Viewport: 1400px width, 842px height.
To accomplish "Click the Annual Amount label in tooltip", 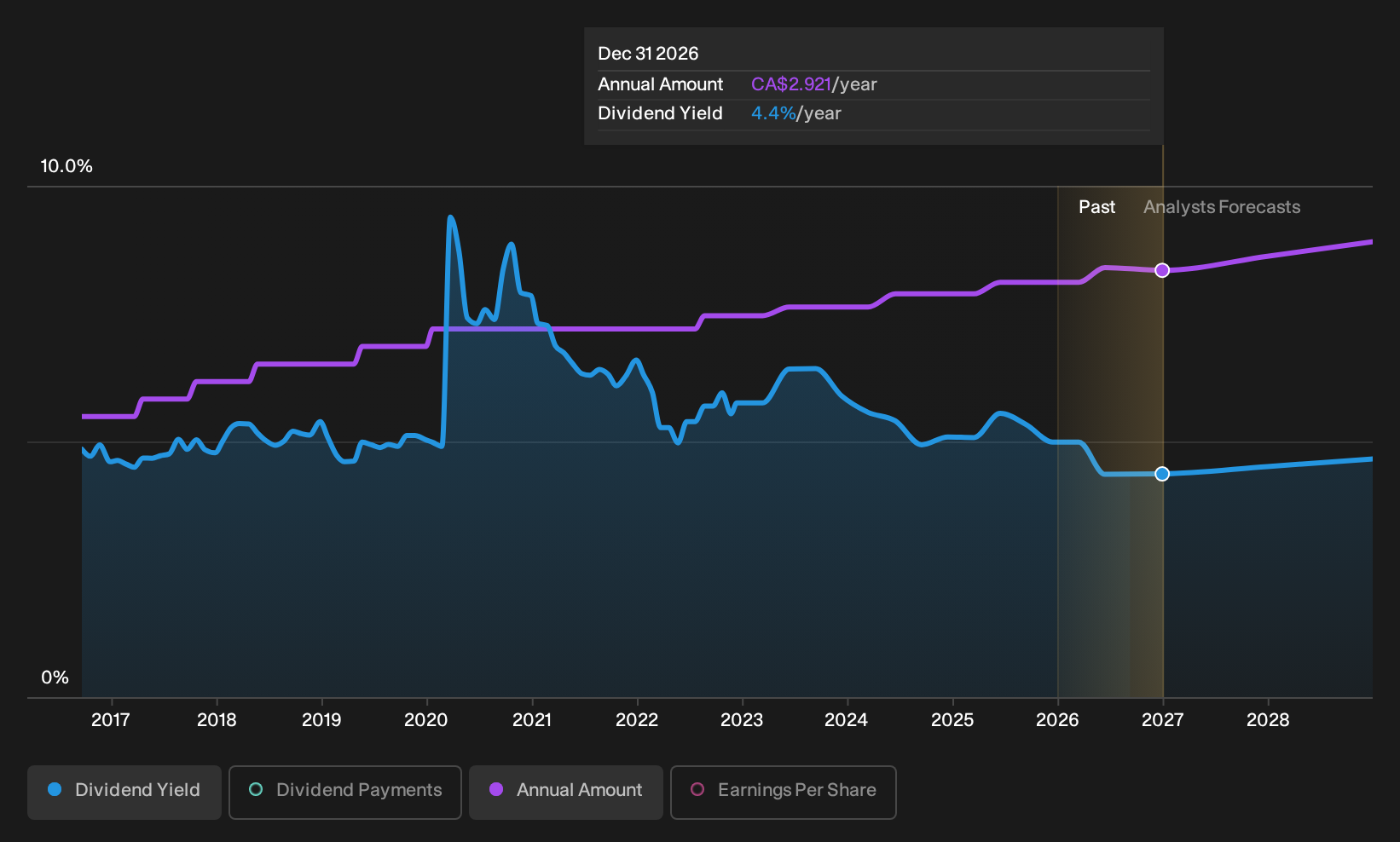I will pyautogui.click(x=660, y=84).
